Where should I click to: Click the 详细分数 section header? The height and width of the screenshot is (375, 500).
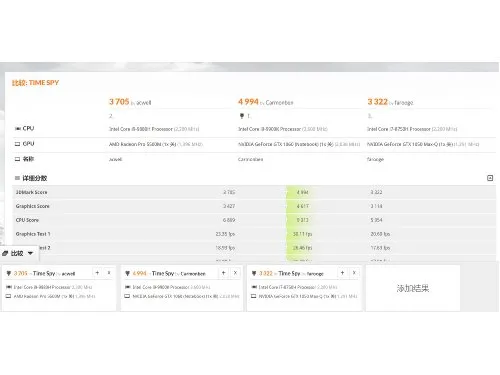[35, 178]
